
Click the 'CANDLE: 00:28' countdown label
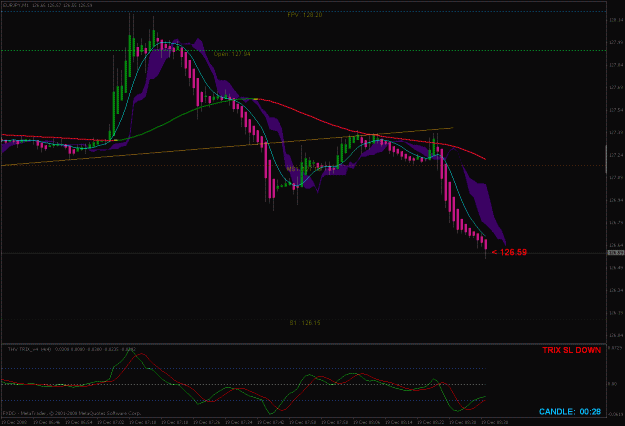570,412
